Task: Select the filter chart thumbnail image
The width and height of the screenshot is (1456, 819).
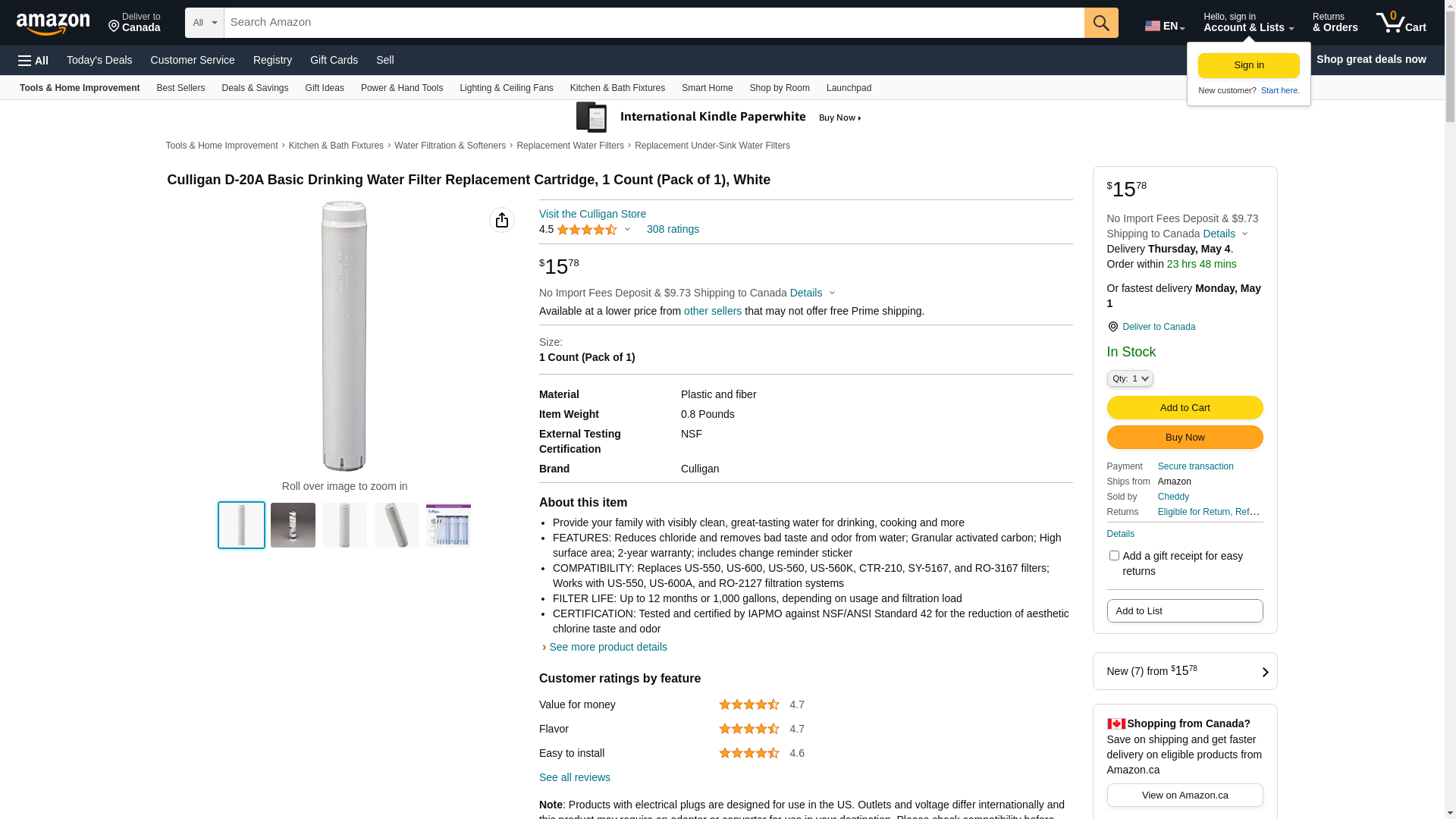Action: [x=448, y=525]
